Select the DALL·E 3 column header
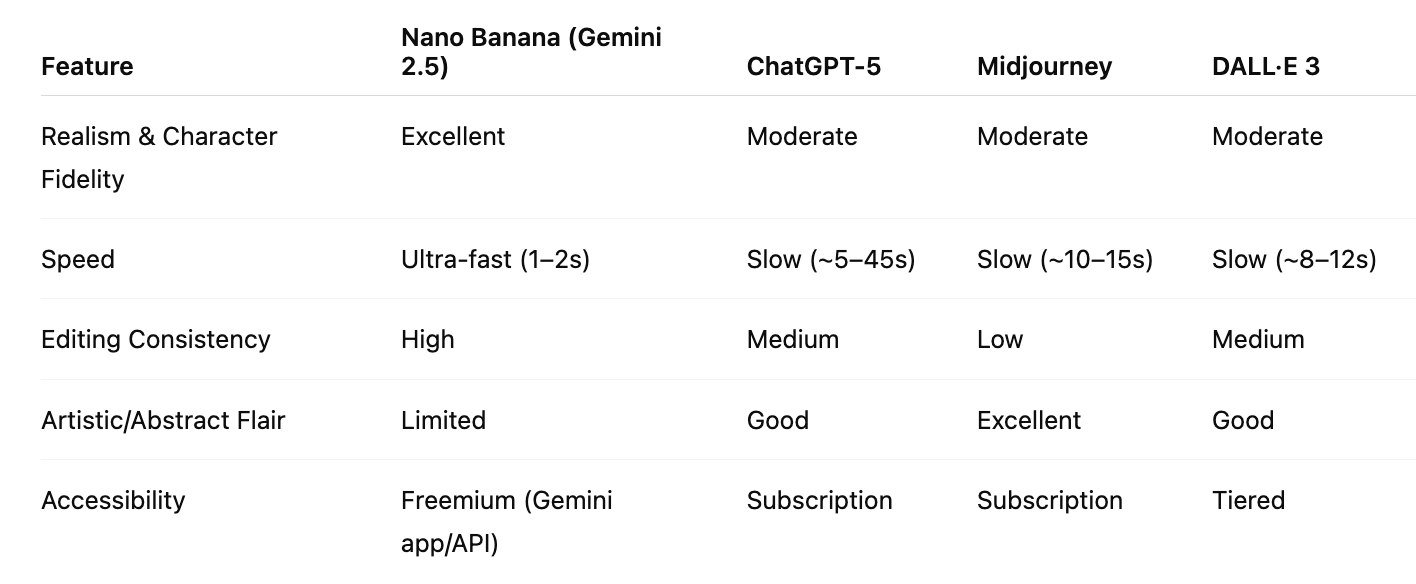The width and height of the screenshot is (1416, 584). 1265,67
